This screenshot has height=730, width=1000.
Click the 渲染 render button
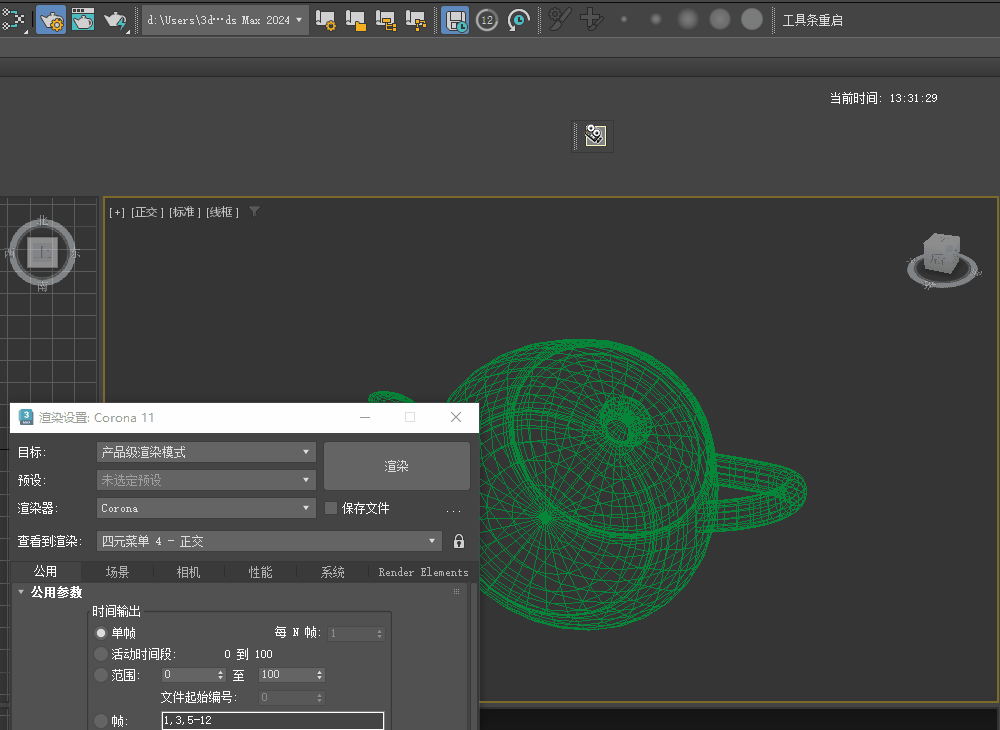tap(397, 467)
